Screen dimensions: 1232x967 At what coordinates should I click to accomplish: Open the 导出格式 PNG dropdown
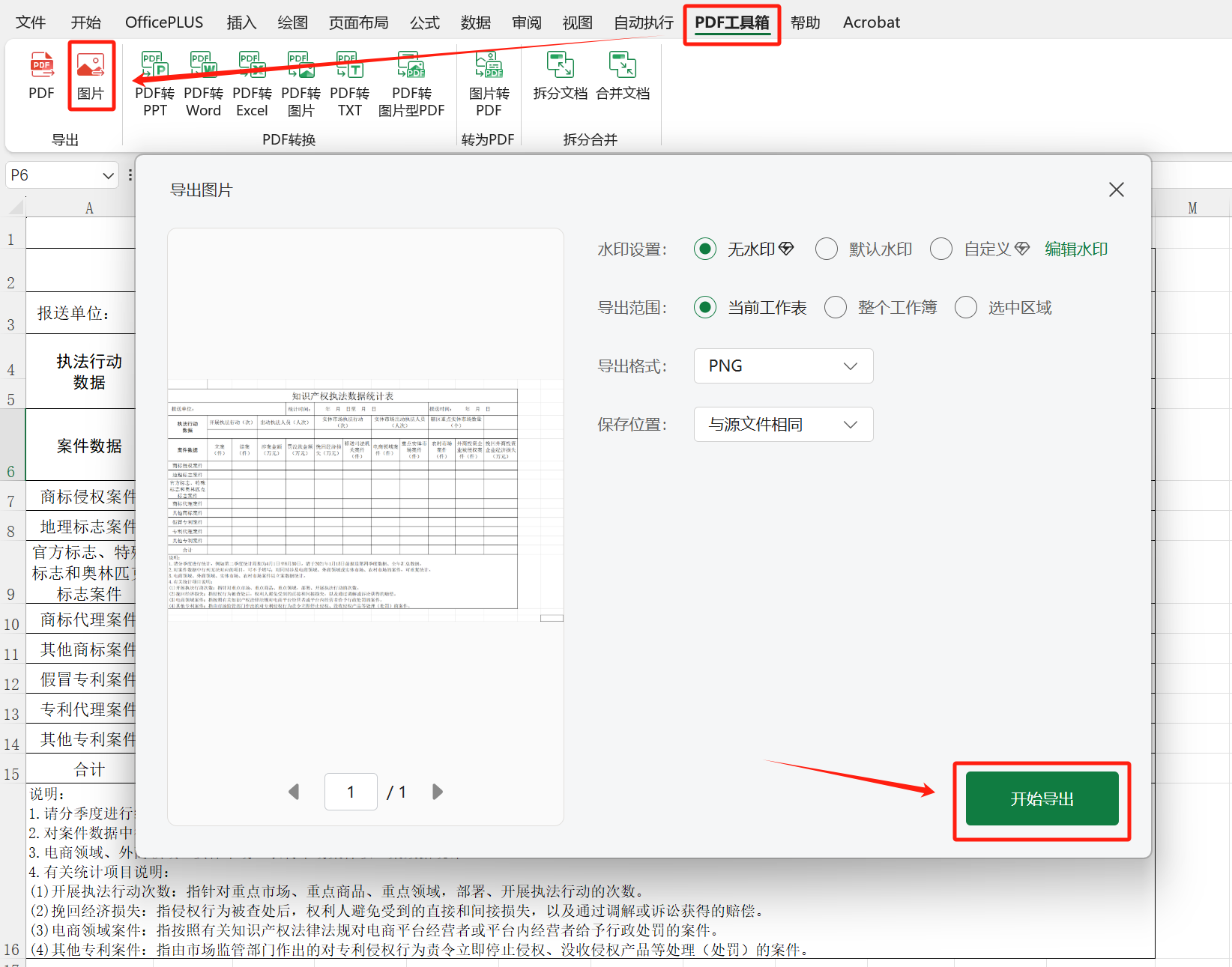(783, 366)
